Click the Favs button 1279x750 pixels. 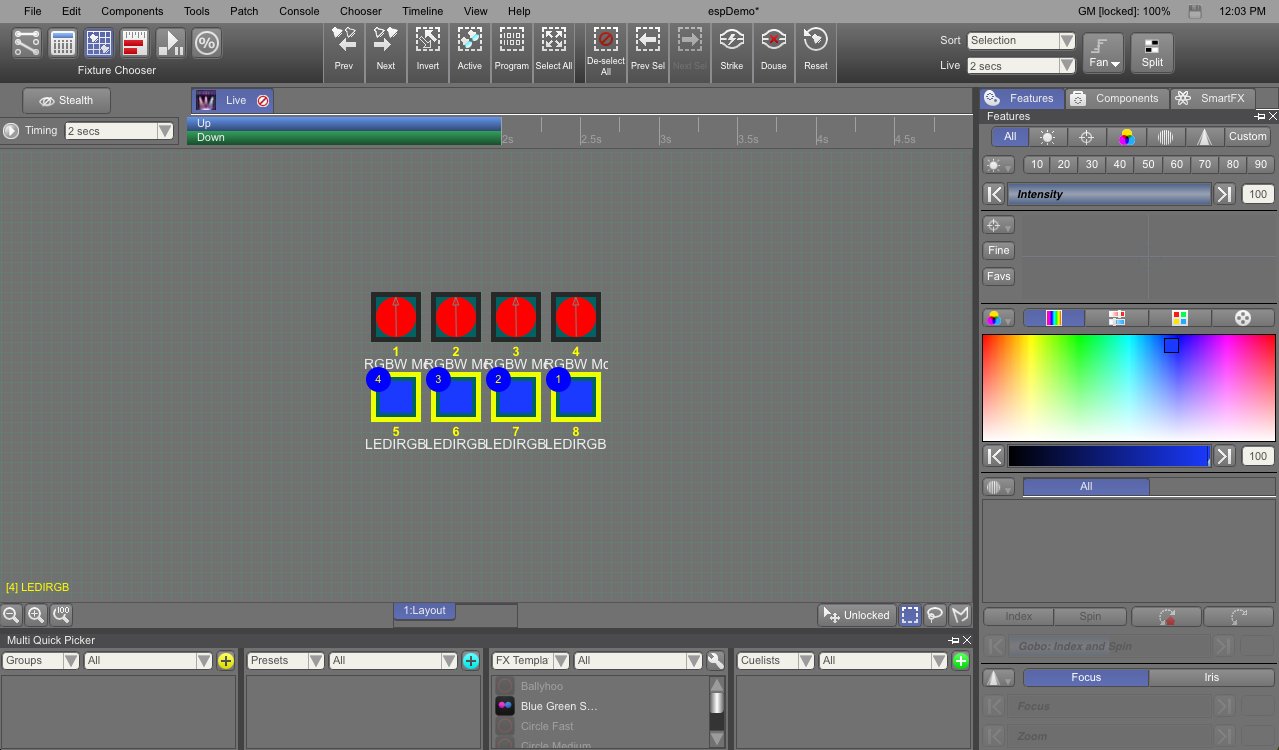[x=998, y=277]
